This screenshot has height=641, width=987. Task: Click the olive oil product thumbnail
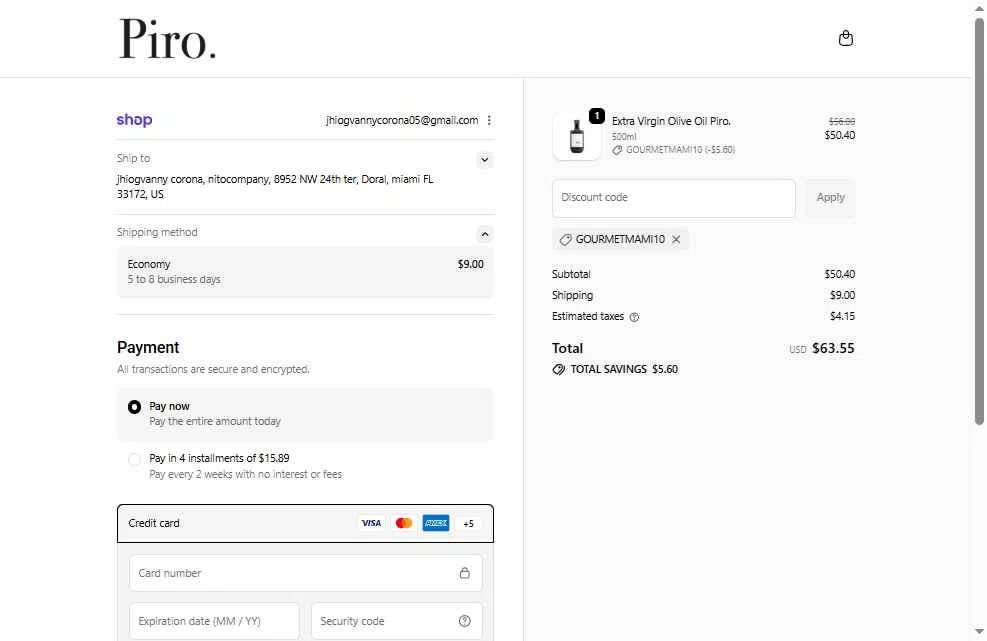(577, 136)
